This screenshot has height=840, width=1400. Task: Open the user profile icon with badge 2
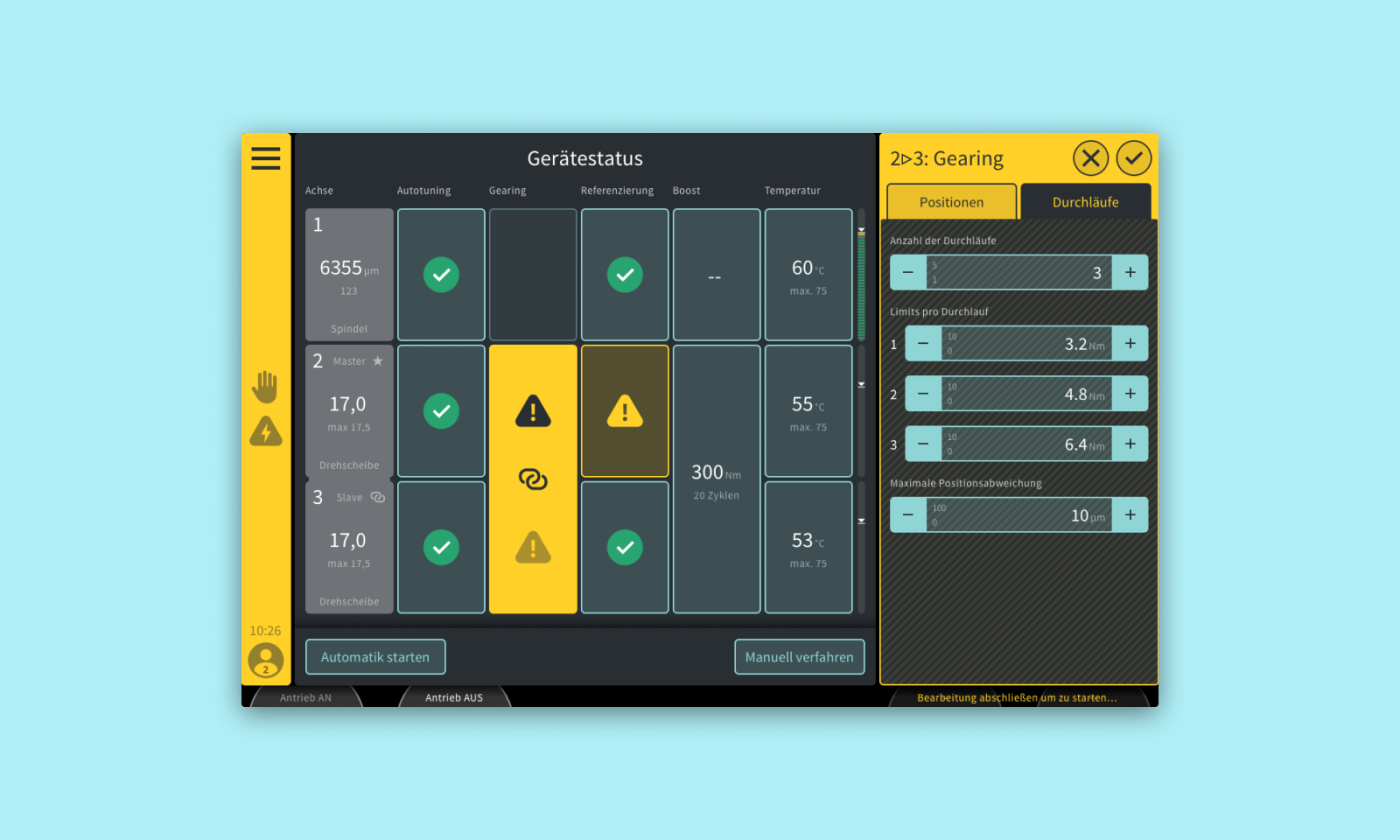tap(264, 659)
